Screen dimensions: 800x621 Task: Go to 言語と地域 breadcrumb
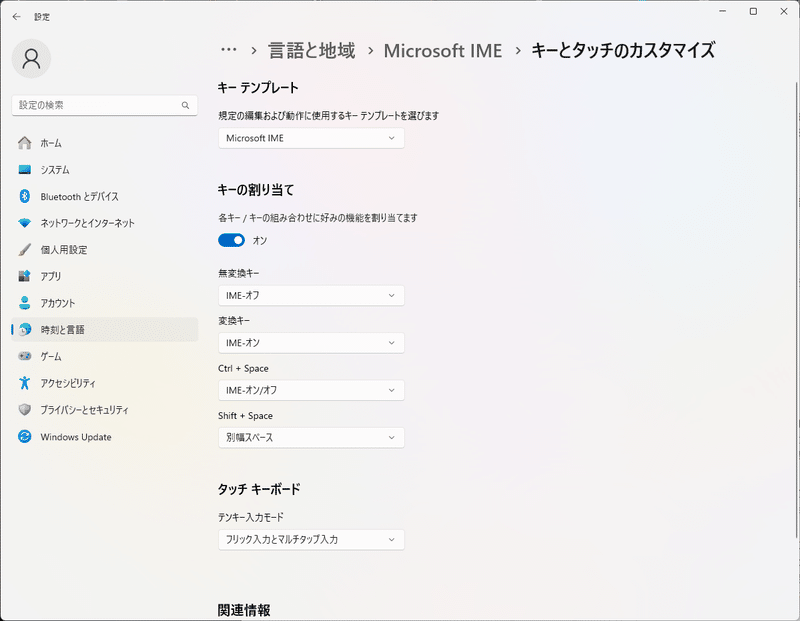click(312, 51)
